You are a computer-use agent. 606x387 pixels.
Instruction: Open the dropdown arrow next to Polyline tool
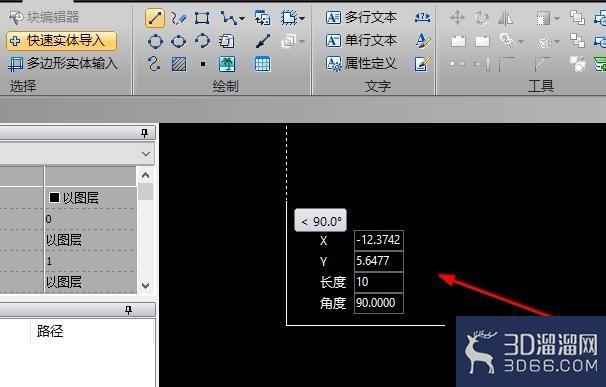coord(242,18)
